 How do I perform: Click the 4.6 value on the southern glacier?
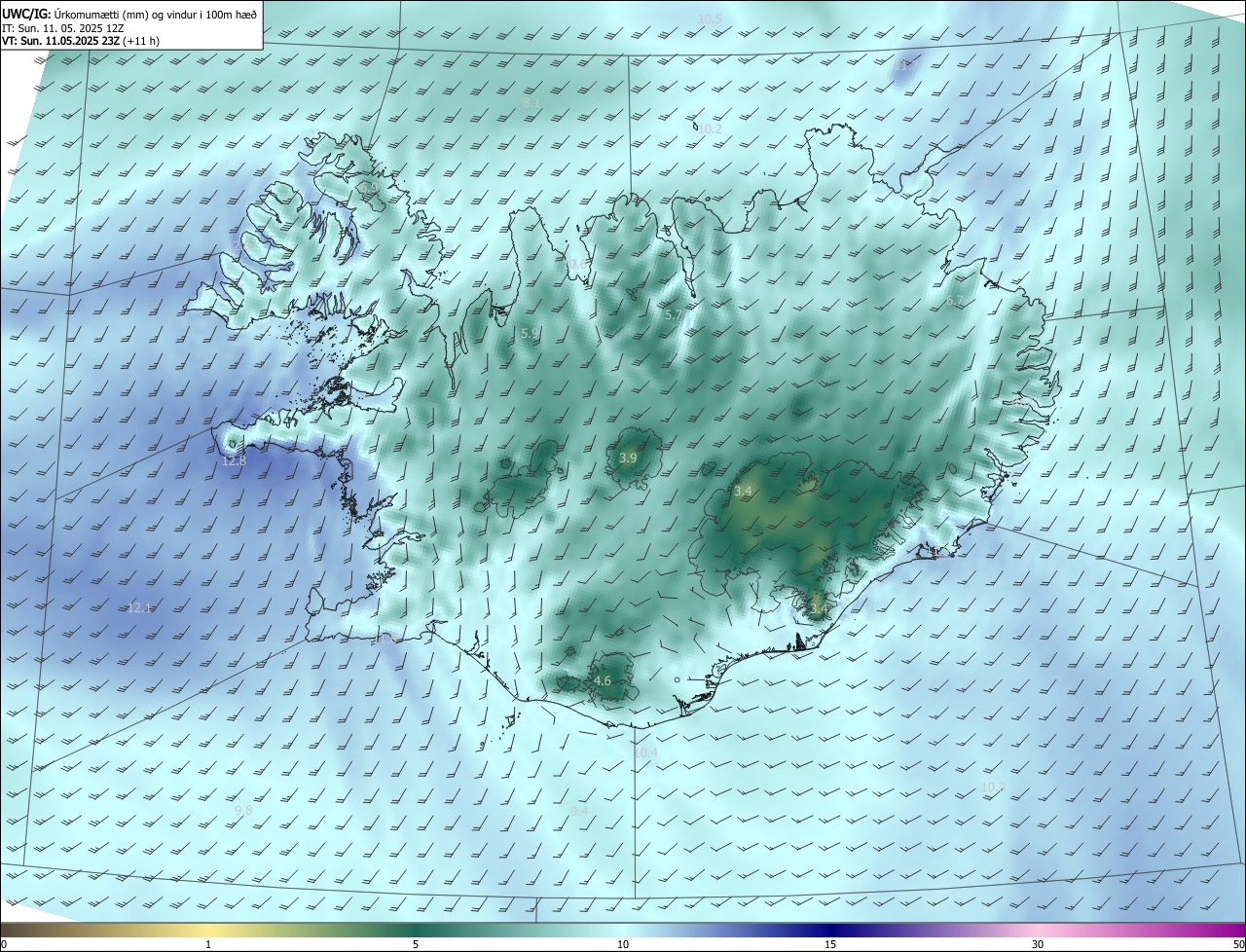pos(602,680)
